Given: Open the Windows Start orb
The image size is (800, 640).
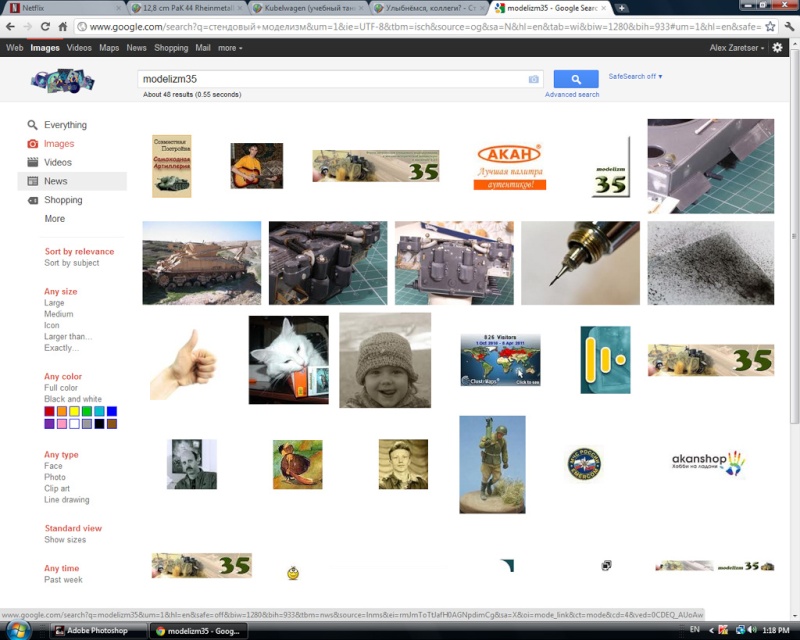Looking at the screenshot, I should click(x=18, y=630).
